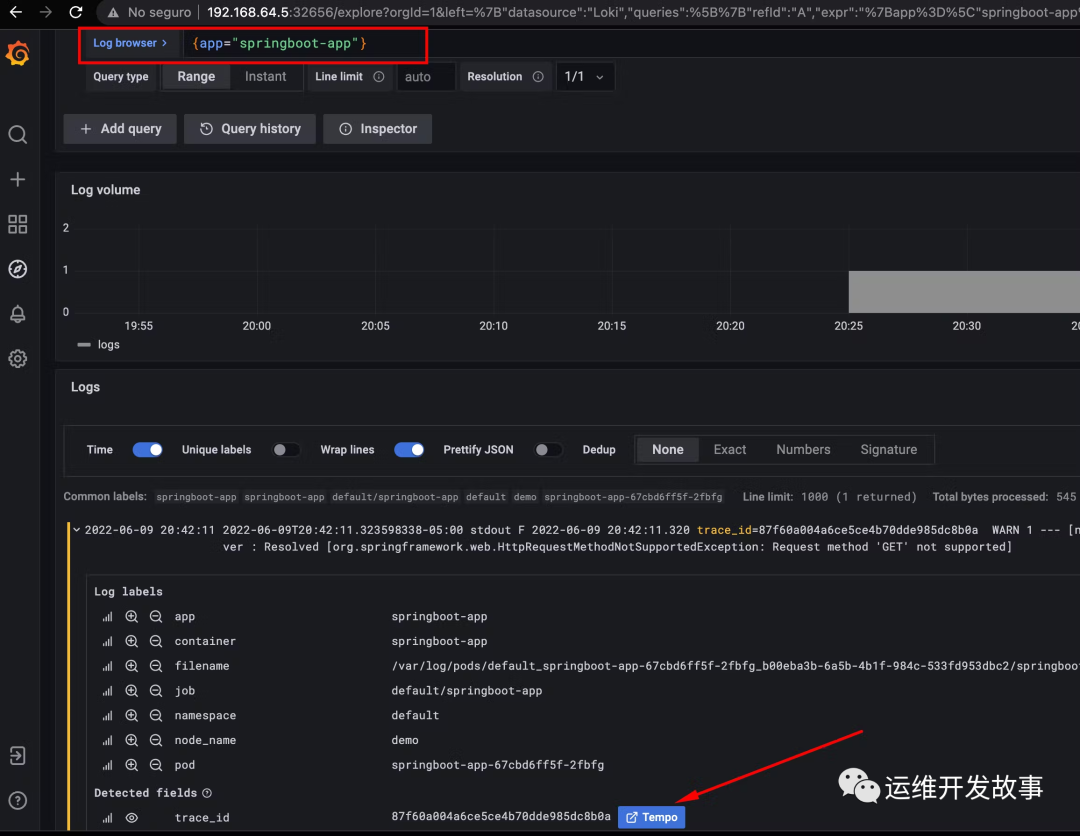Click the namespace value default

point(415,715)
